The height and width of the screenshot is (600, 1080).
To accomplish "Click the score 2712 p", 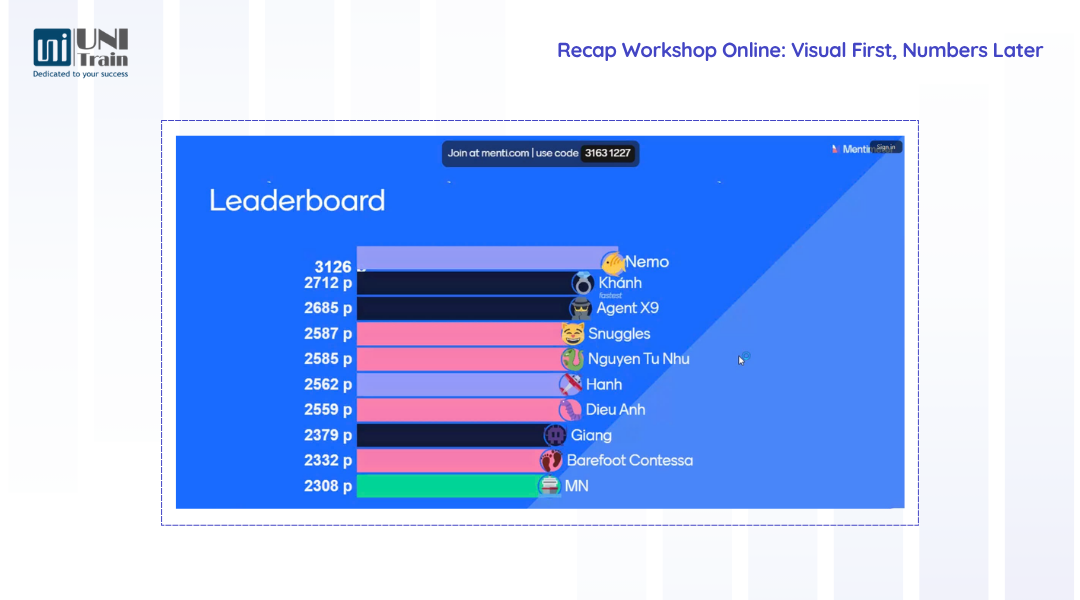I will click(328, 283).
